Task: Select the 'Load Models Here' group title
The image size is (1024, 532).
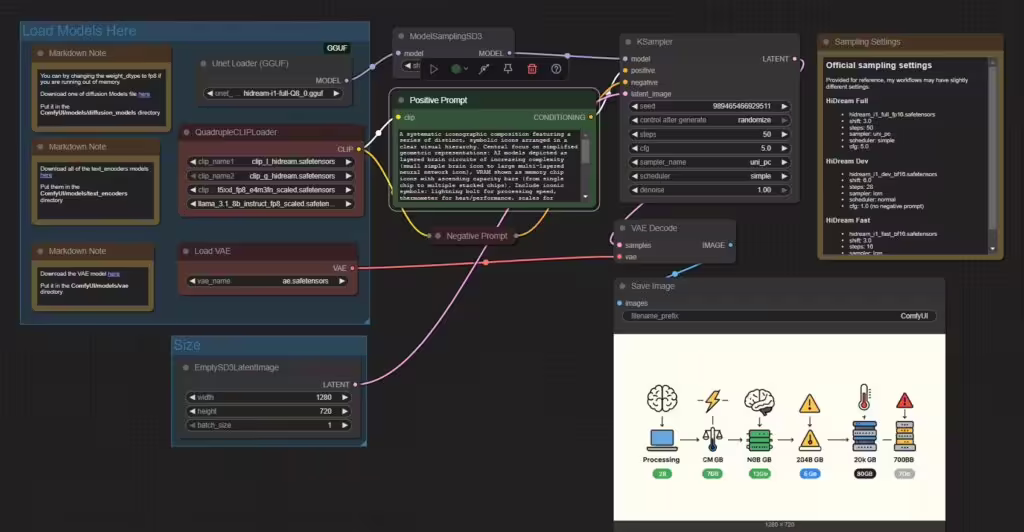Action: [x=79, y=31]
